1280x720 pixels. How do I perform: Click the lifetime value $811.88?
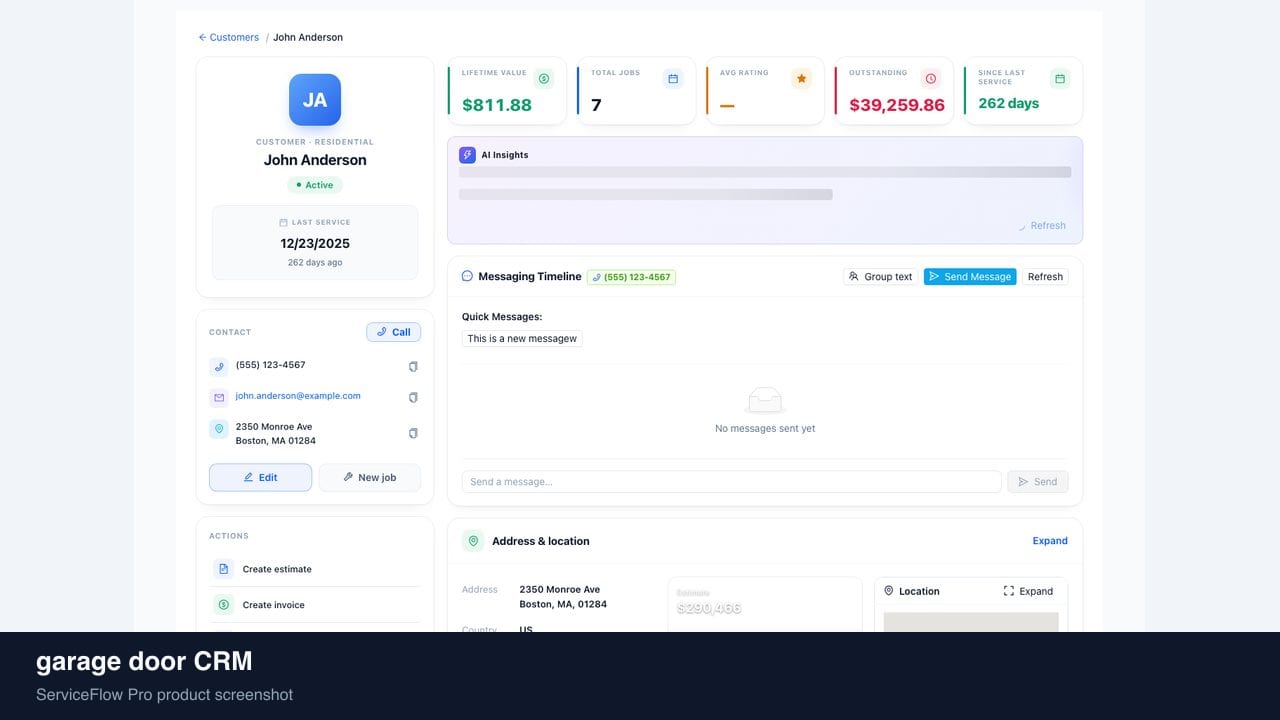tap(497, 105)
